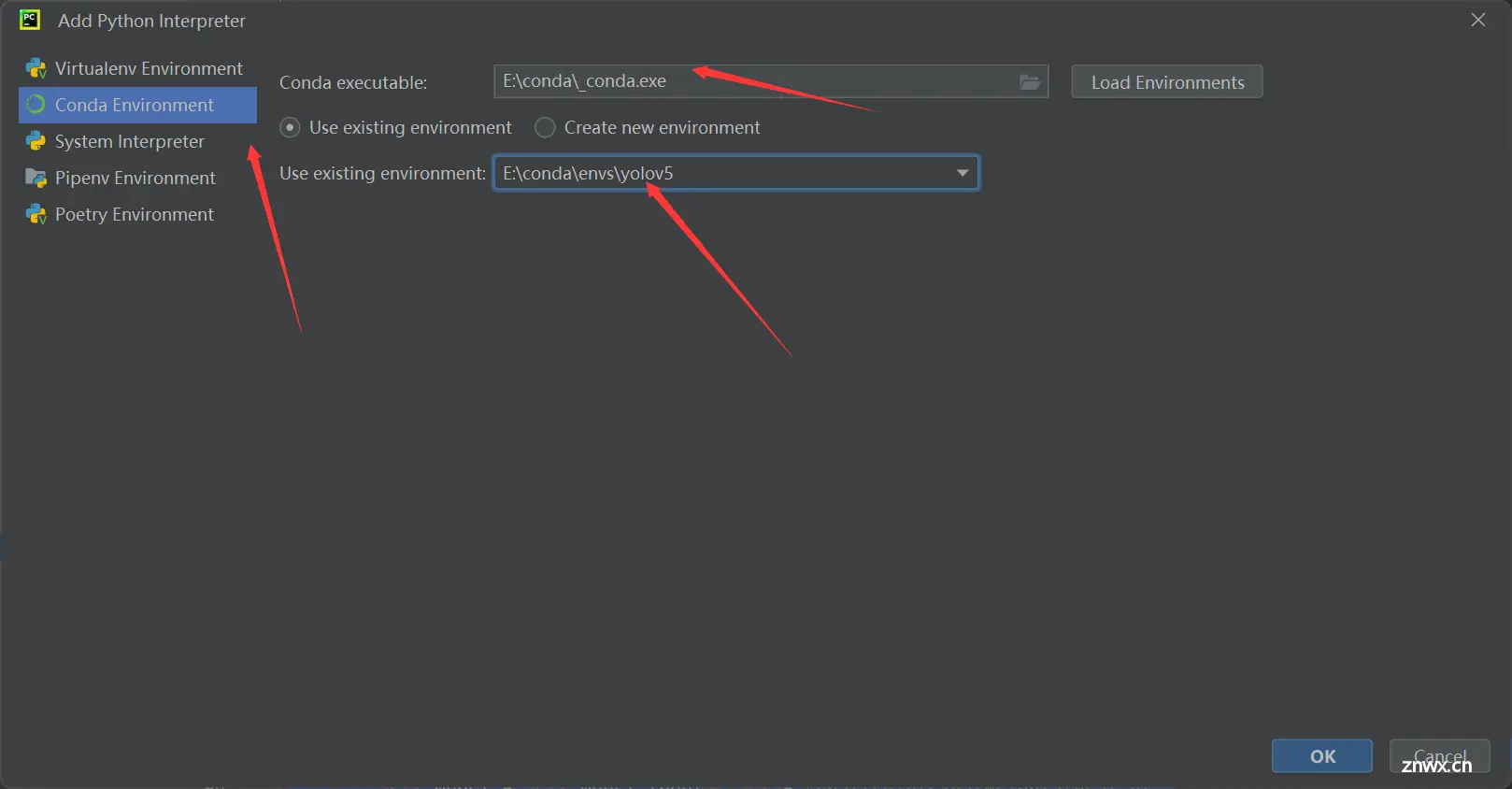Click the PyCharm logo in title bar
1512x789 pixels.
[x=30, y=20]
